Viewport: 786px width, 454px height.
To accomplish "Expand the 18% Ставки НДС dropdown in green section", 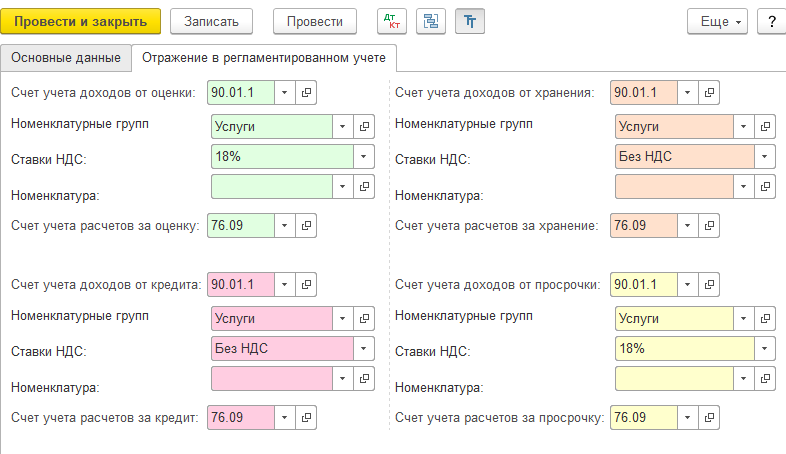I will click(x=363, y=156).
